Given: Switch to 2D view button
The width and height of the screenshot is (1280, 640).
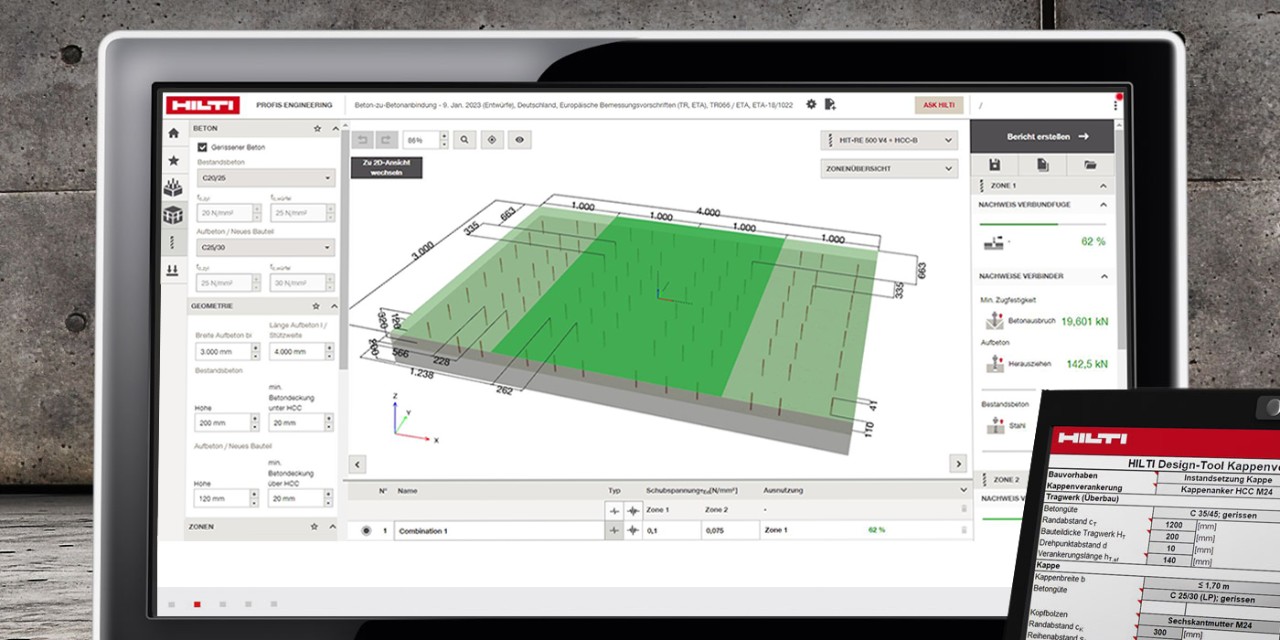Looking at the screenshot, I should pos(386,168).
